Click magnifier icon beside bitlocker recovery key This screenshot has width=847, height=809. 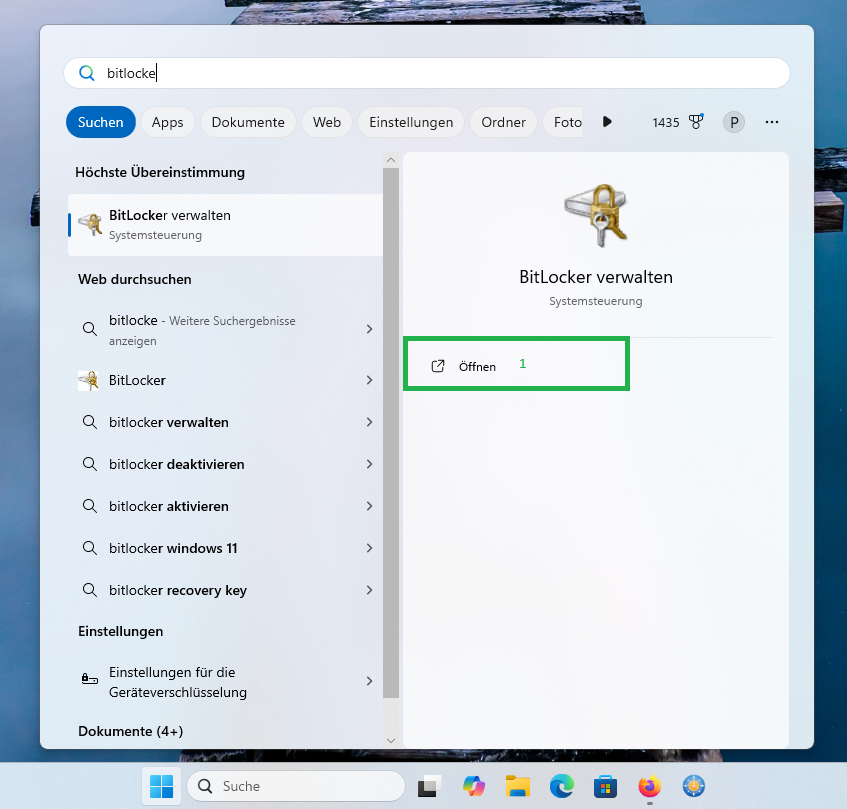(90, 590)
